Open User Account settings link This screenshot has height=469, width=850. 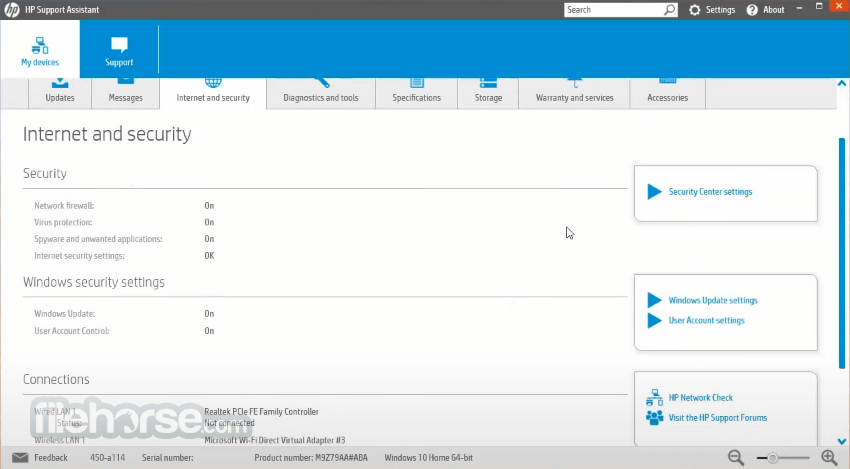pos(706,320)
